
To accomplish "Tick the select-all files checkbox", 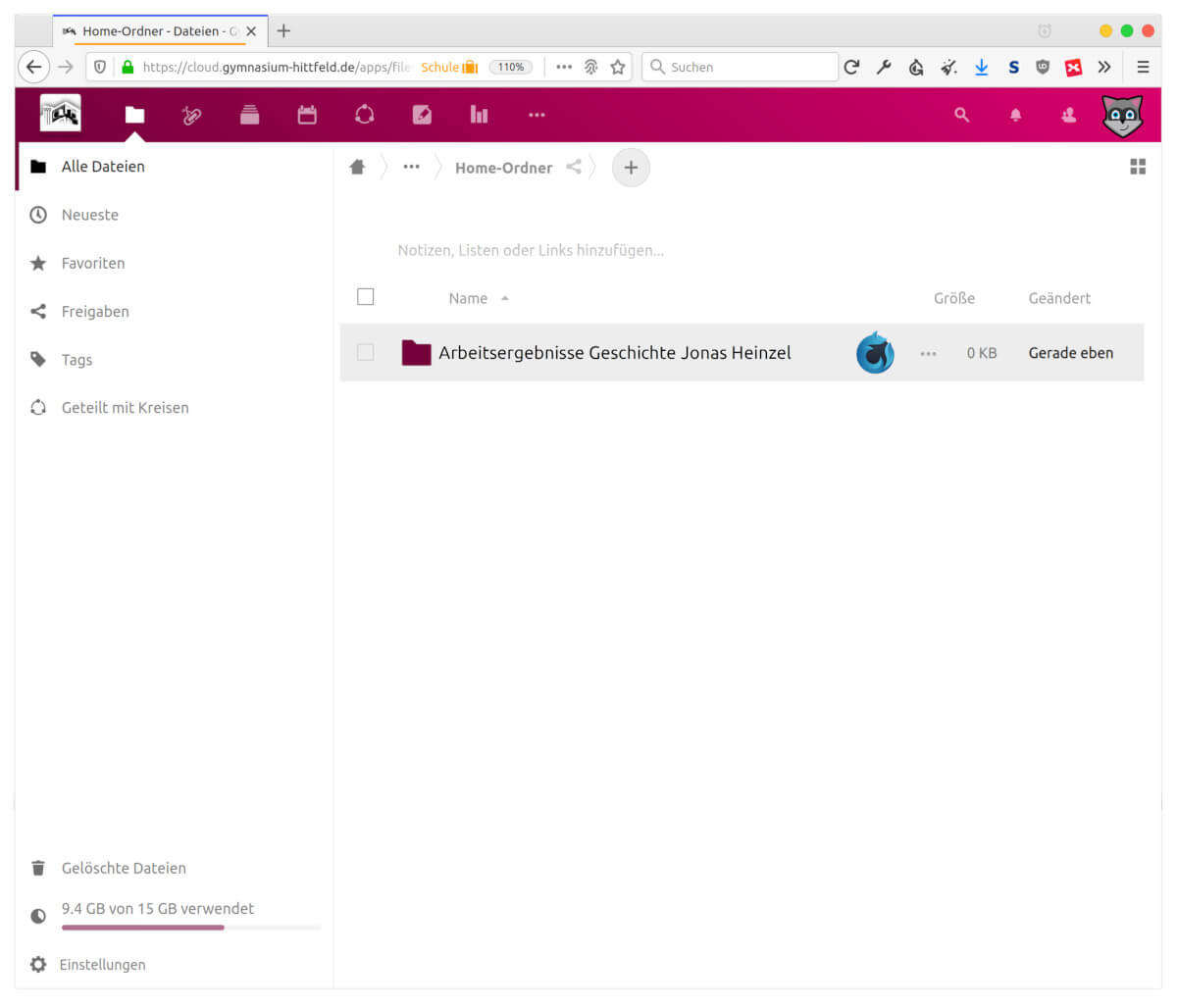I will tap(366, 297).
